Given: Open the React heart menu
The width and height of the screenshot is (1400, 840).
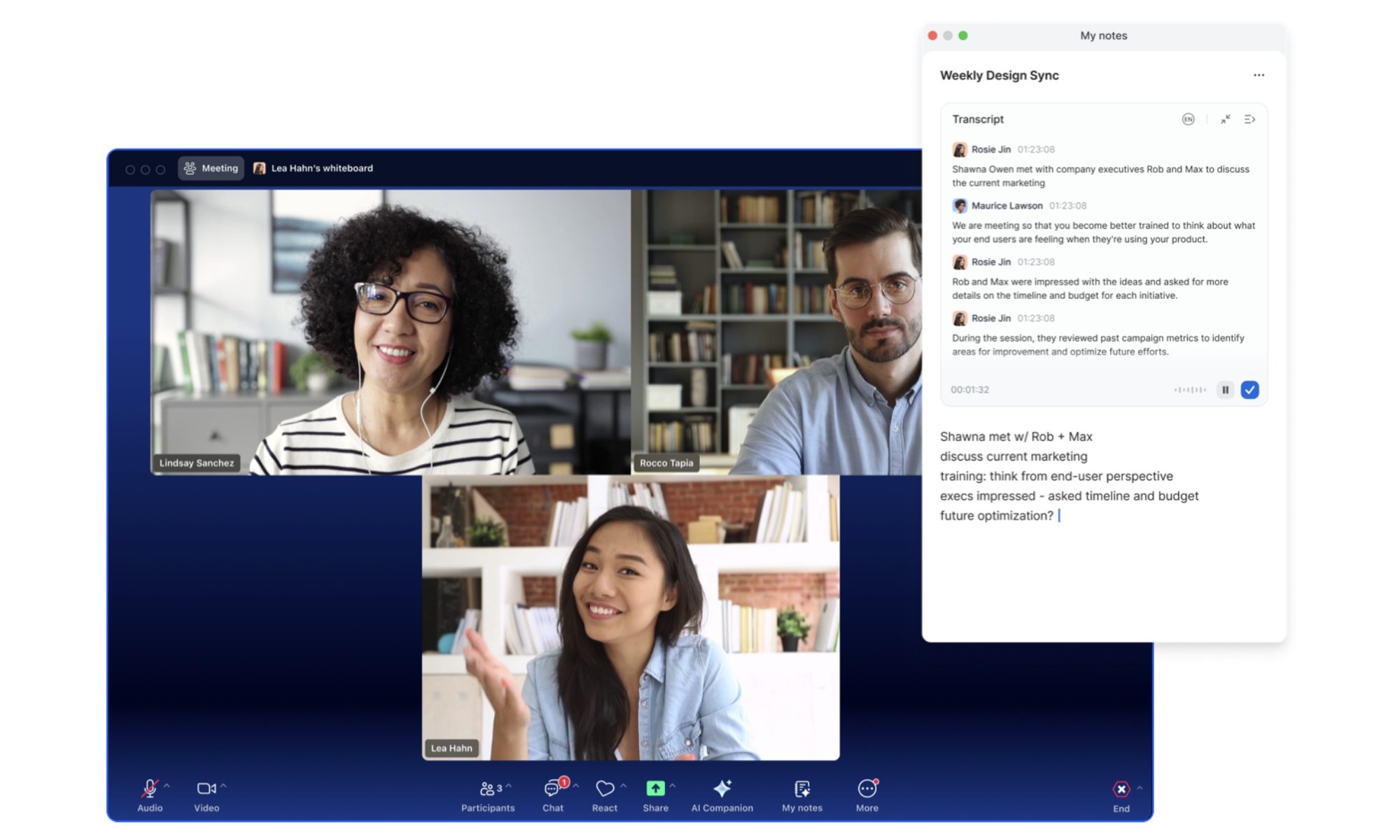Looking at the screenshot, I should pos(605,796).
